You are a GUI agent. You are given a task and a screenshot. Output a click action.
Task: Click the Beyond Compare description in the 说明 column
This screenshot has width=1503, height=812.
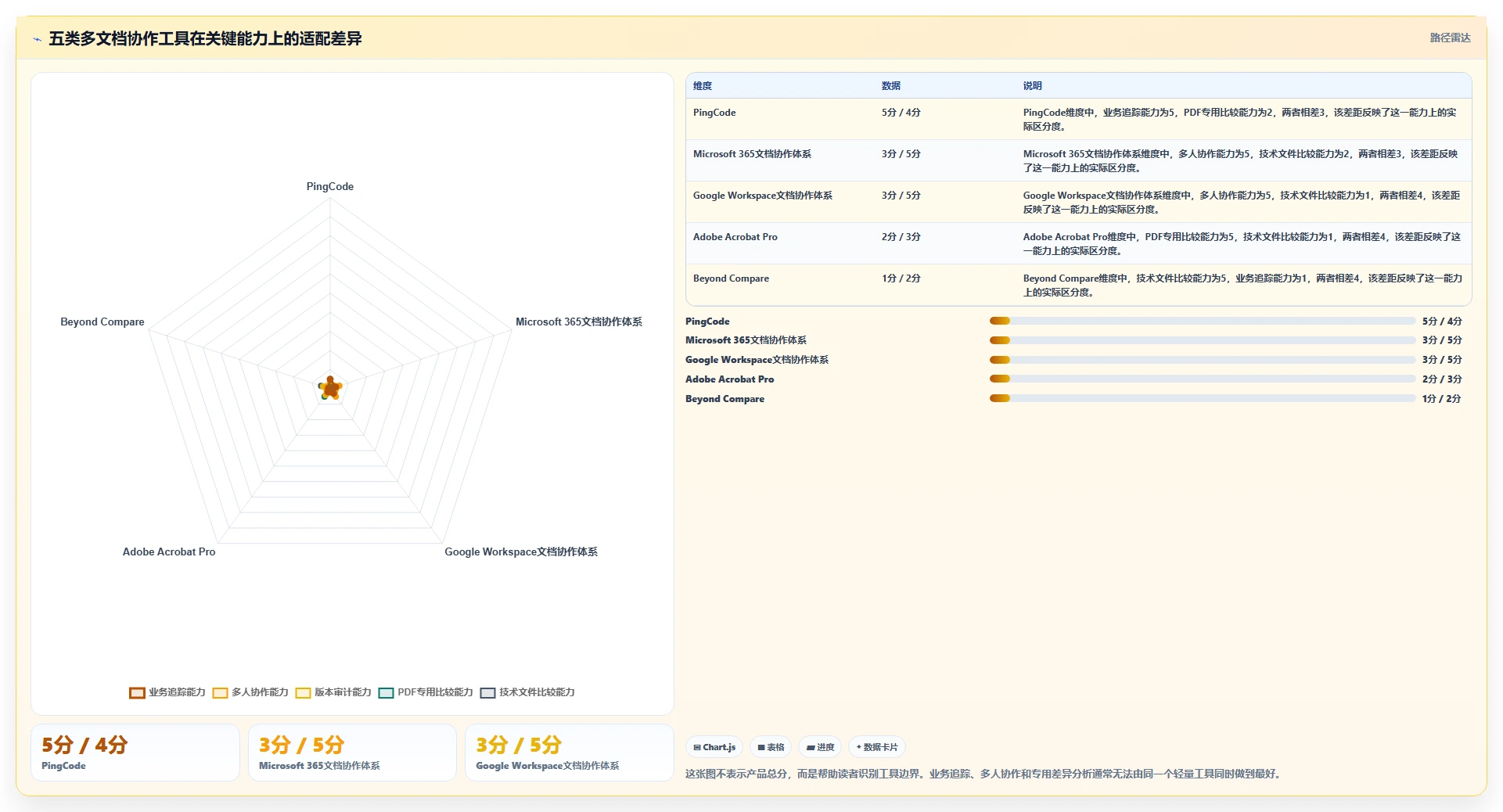pos(1243,286)
